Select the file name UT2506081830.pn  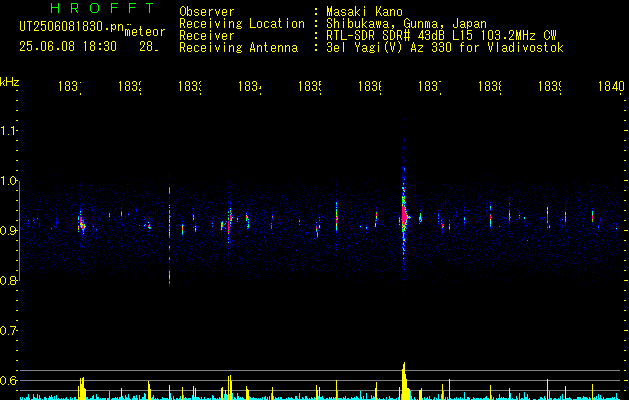tap(72, 27)
